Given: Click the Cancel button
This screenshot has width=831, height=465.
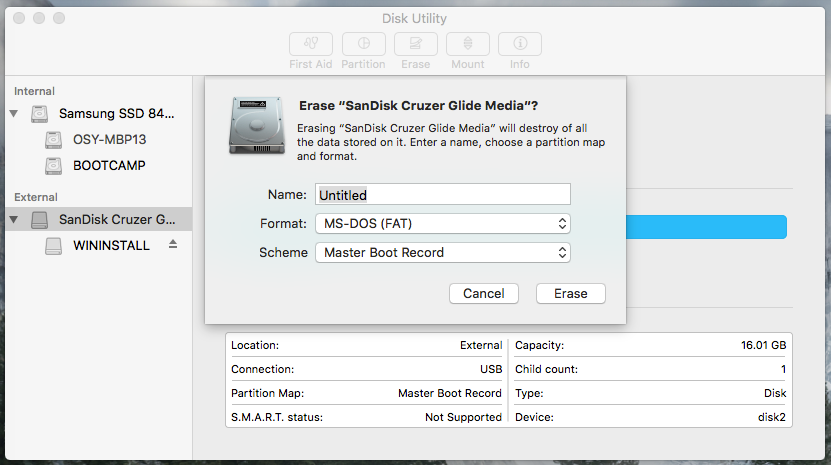Looking at the screenshot, I should coord(484,294).
